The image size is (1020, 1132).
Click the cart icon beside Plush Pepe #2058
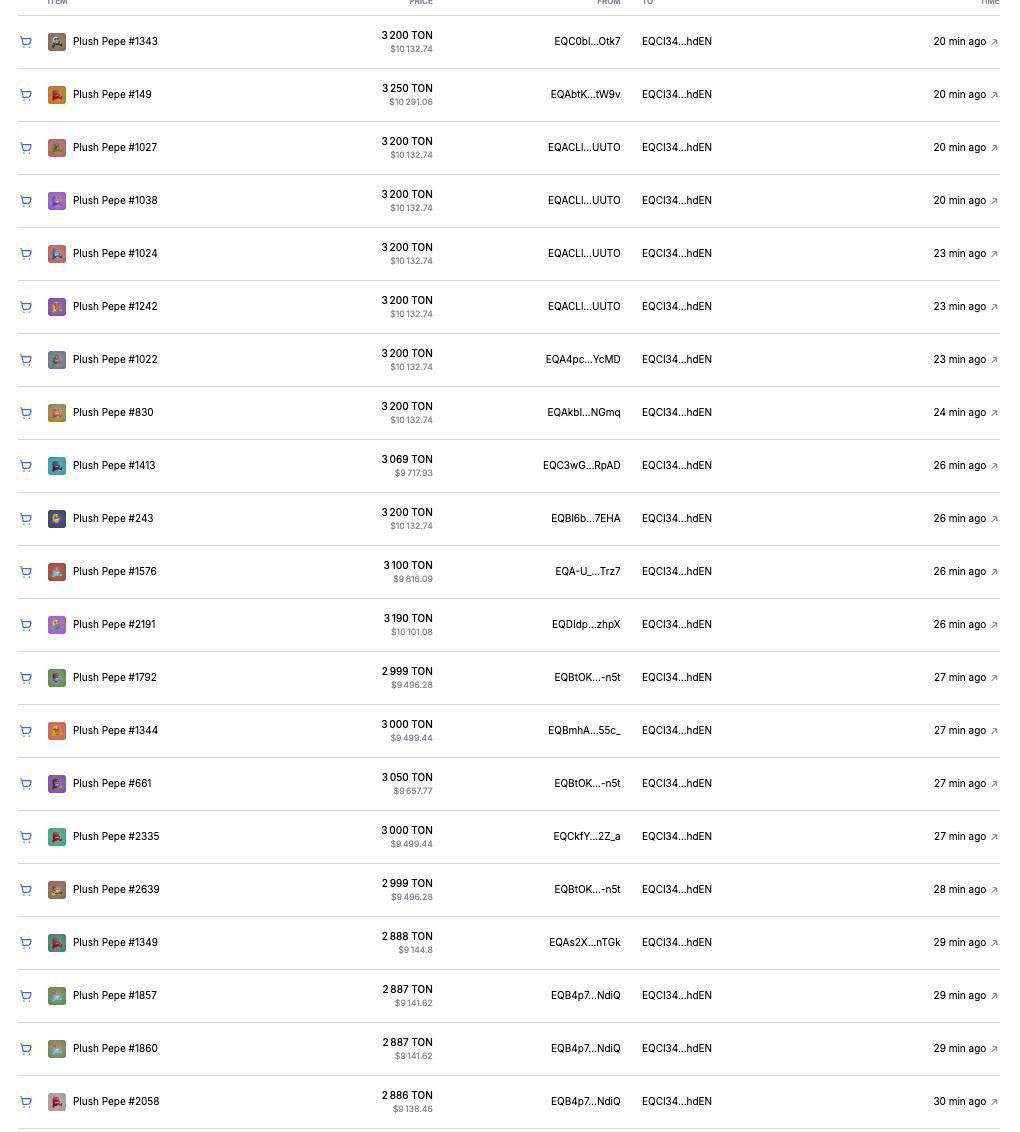coord(26,1102)
